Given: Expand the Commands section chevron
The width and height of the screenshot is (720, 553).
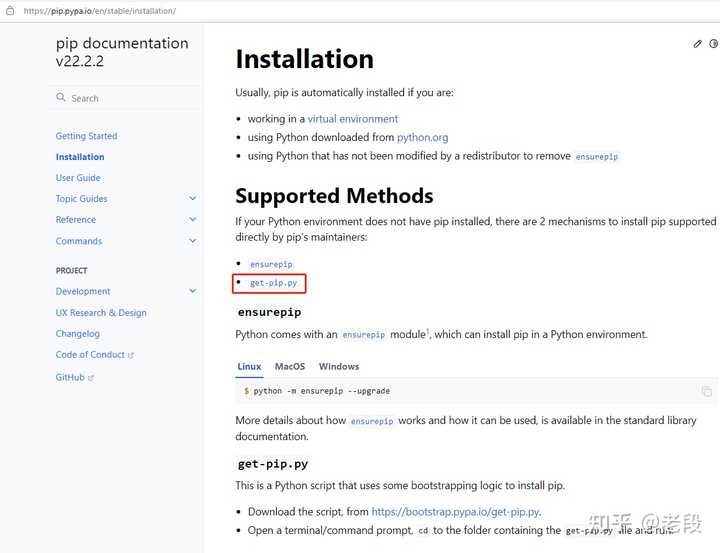Looking at the screenshot, I should [193, 241].
